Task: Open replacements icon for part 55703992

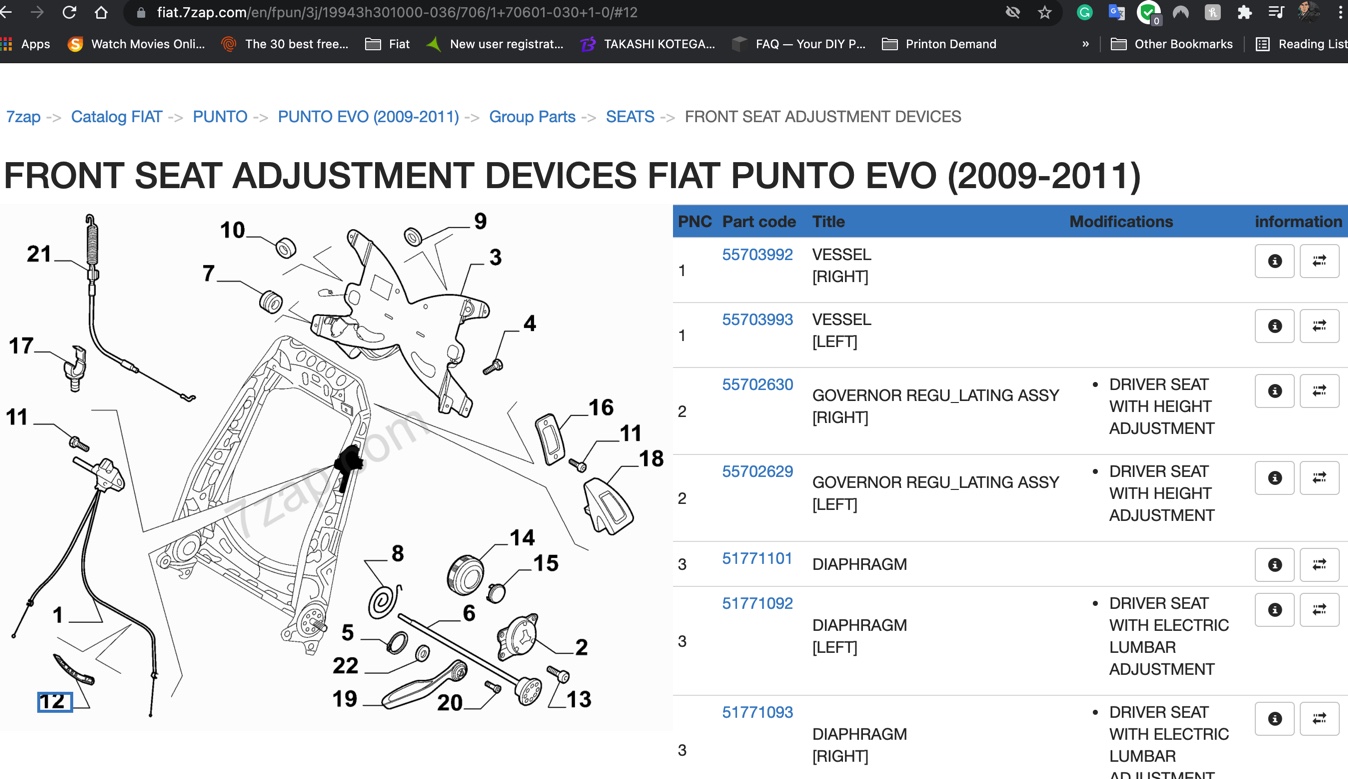Action: click(1319, 261)
